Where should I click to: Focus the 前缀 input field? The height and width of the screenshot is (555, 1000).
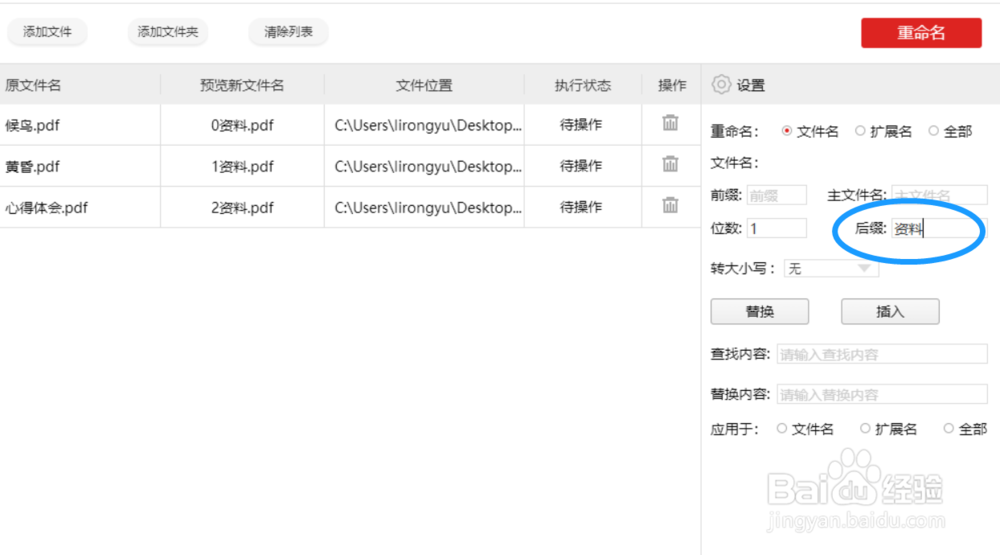click(776, 195)
